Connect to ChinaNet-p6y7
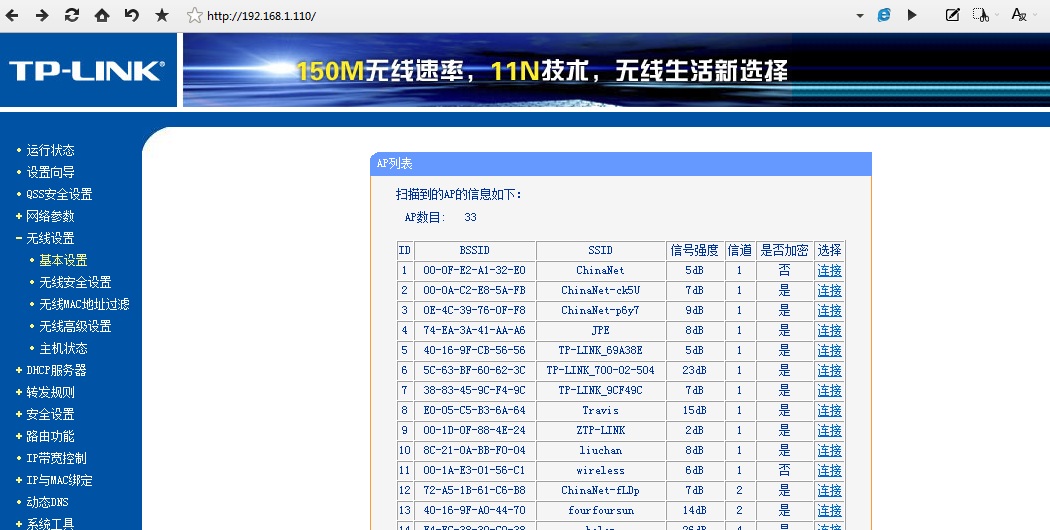Screen dimensions: 1050x530 pyautogui.click(x=829, y=311)
